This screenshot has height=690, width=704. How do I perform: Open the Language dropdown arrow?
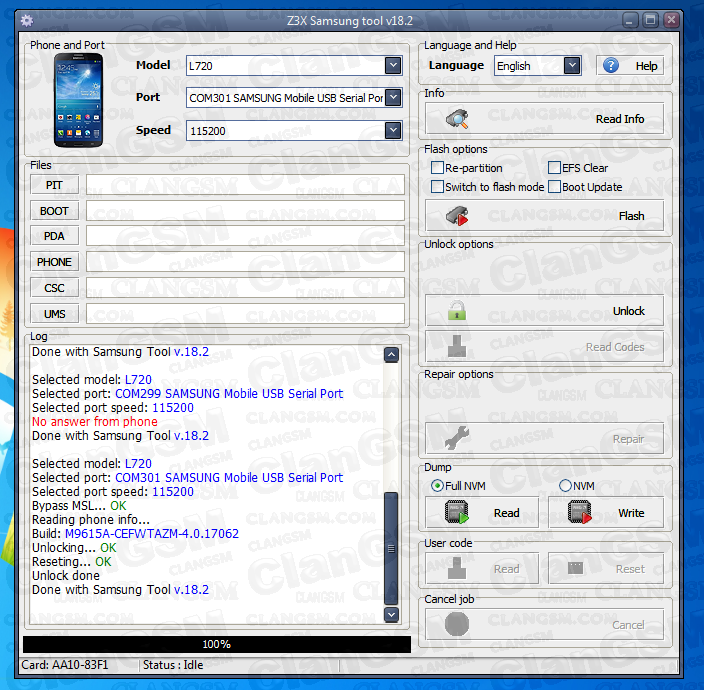(x=572, y=66)
